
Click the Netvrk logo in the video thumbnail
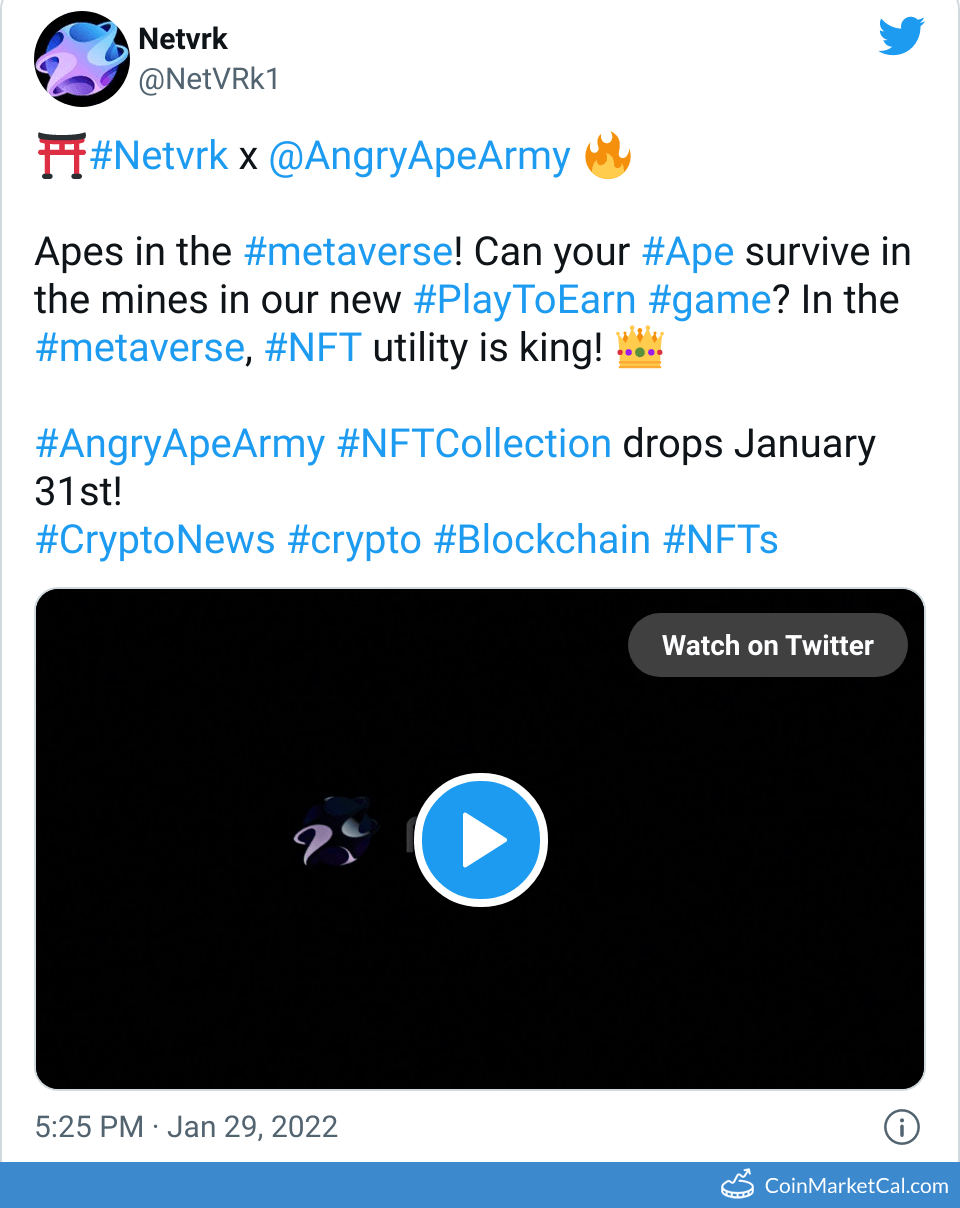tap(336, 832)
